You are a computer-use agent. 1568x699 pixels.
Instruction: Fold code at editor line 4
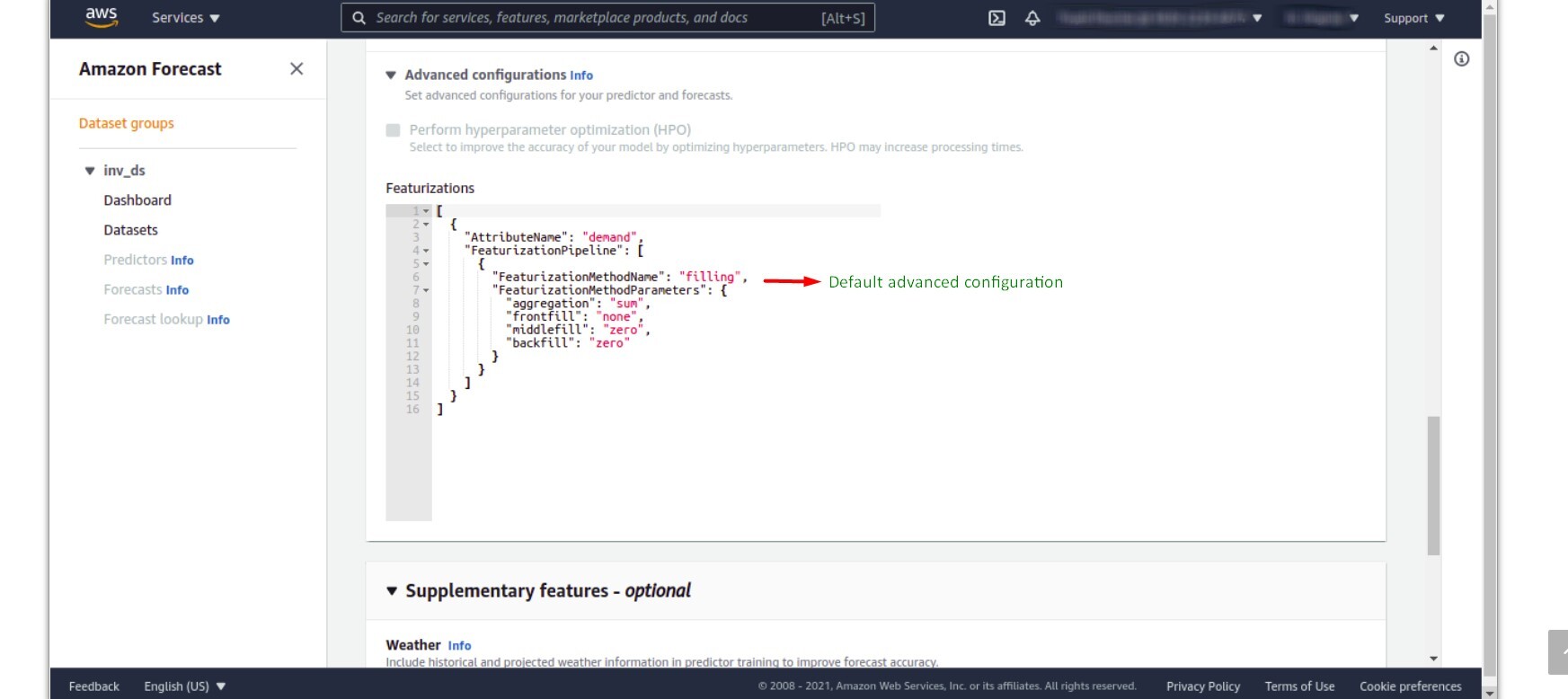pyautogui.click(x=426, y=251)
